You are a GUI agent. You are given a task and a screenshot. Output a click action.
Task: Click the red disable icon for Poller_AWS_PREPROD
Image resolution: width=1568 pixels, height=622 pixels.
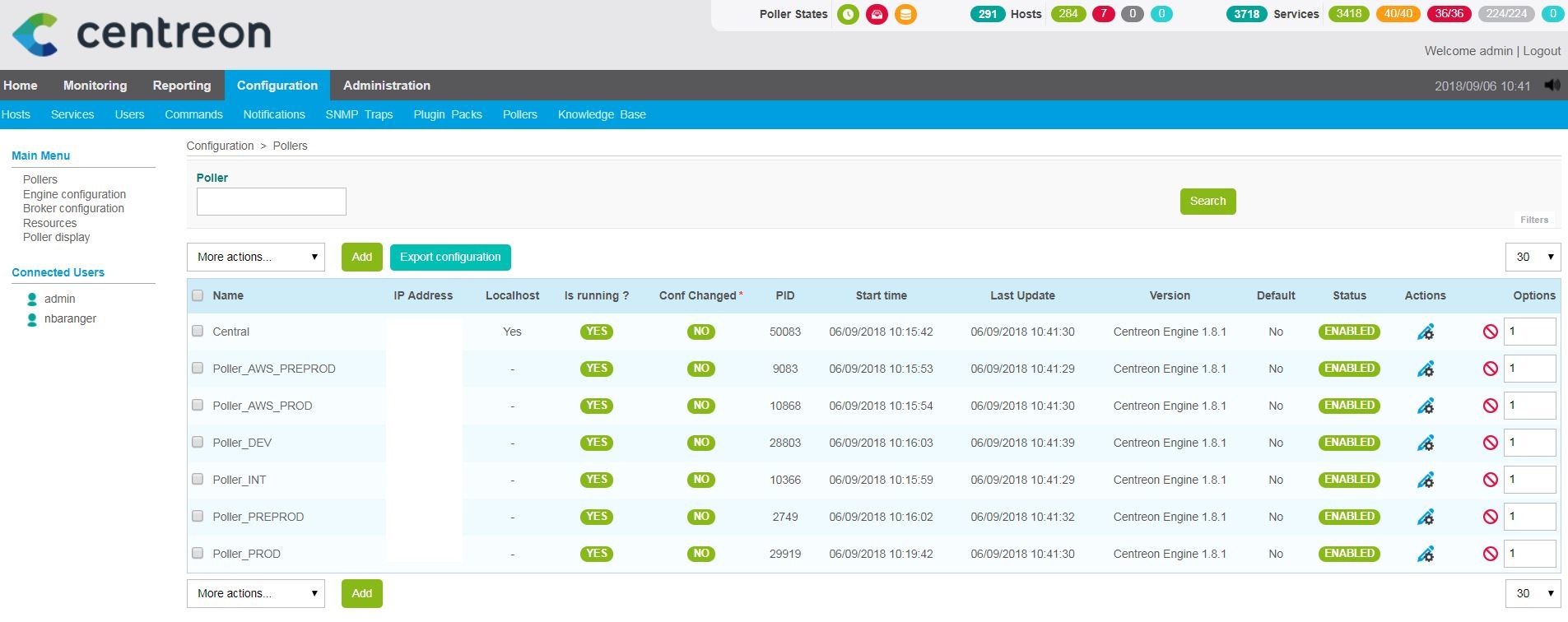pos(1490,369)
